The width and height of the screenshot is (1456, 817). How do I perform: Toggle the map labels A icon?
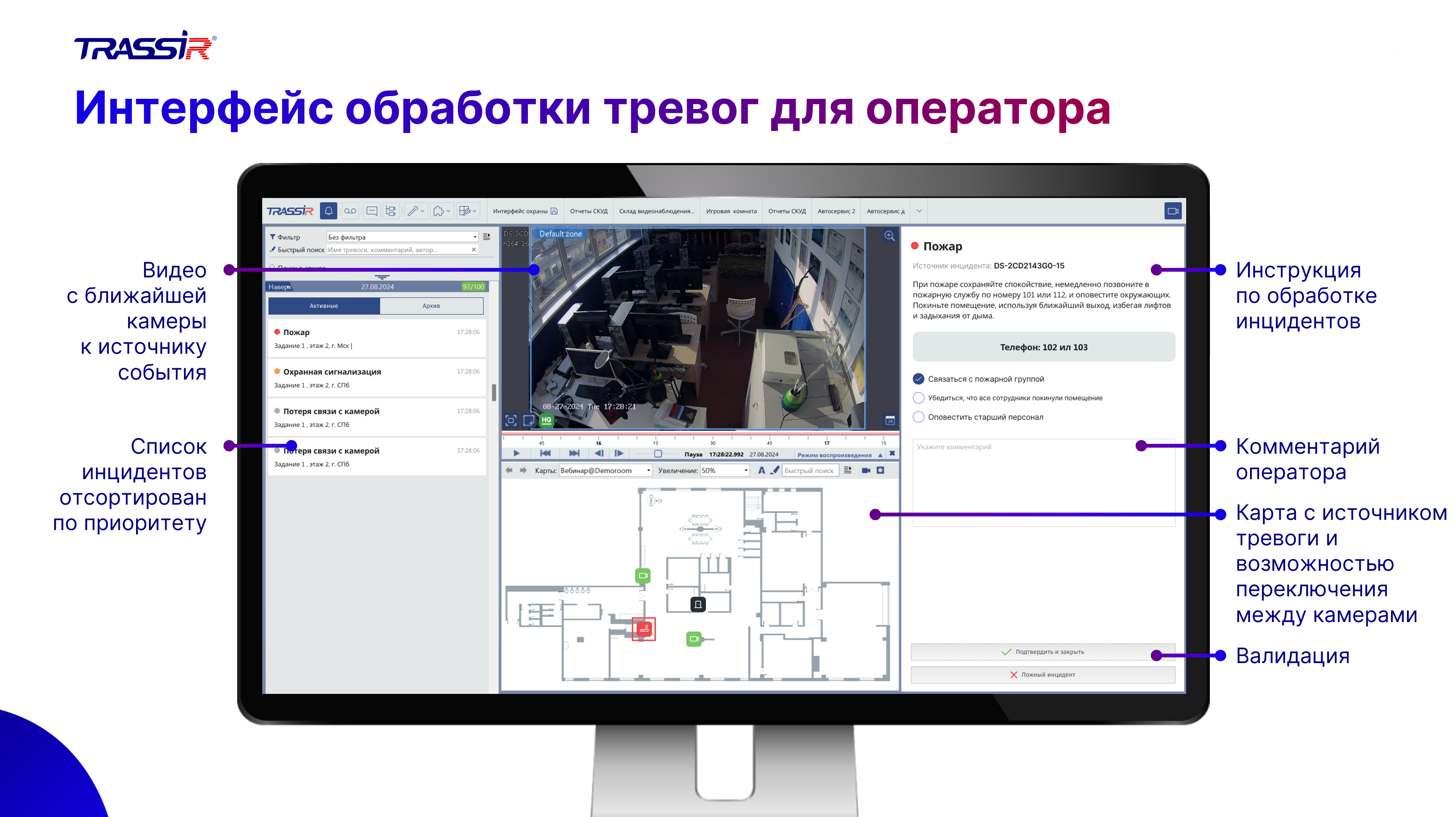click(x=761, y=470)
